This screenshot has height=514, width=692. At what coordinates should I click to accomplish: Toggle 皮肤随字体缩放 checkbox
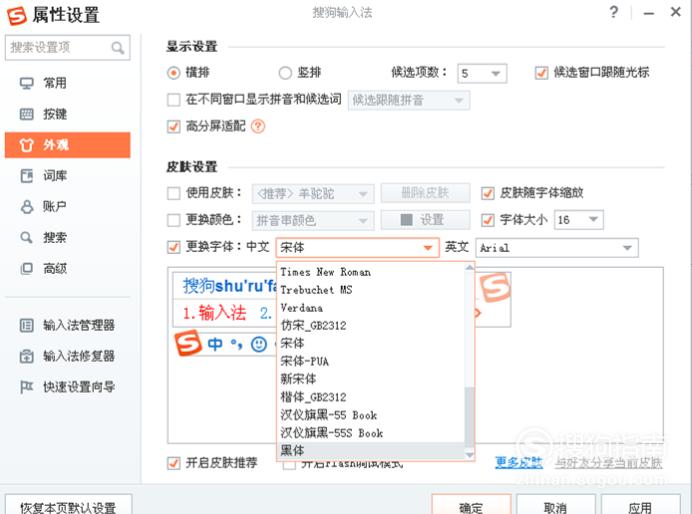(x=488, y=193)
